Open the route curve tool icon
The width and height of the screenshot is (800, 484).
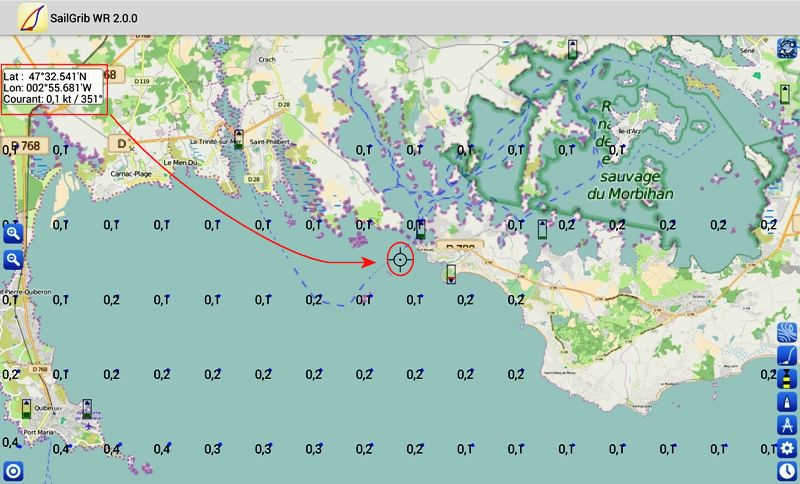pyautogui.click(x=787, y=356)
